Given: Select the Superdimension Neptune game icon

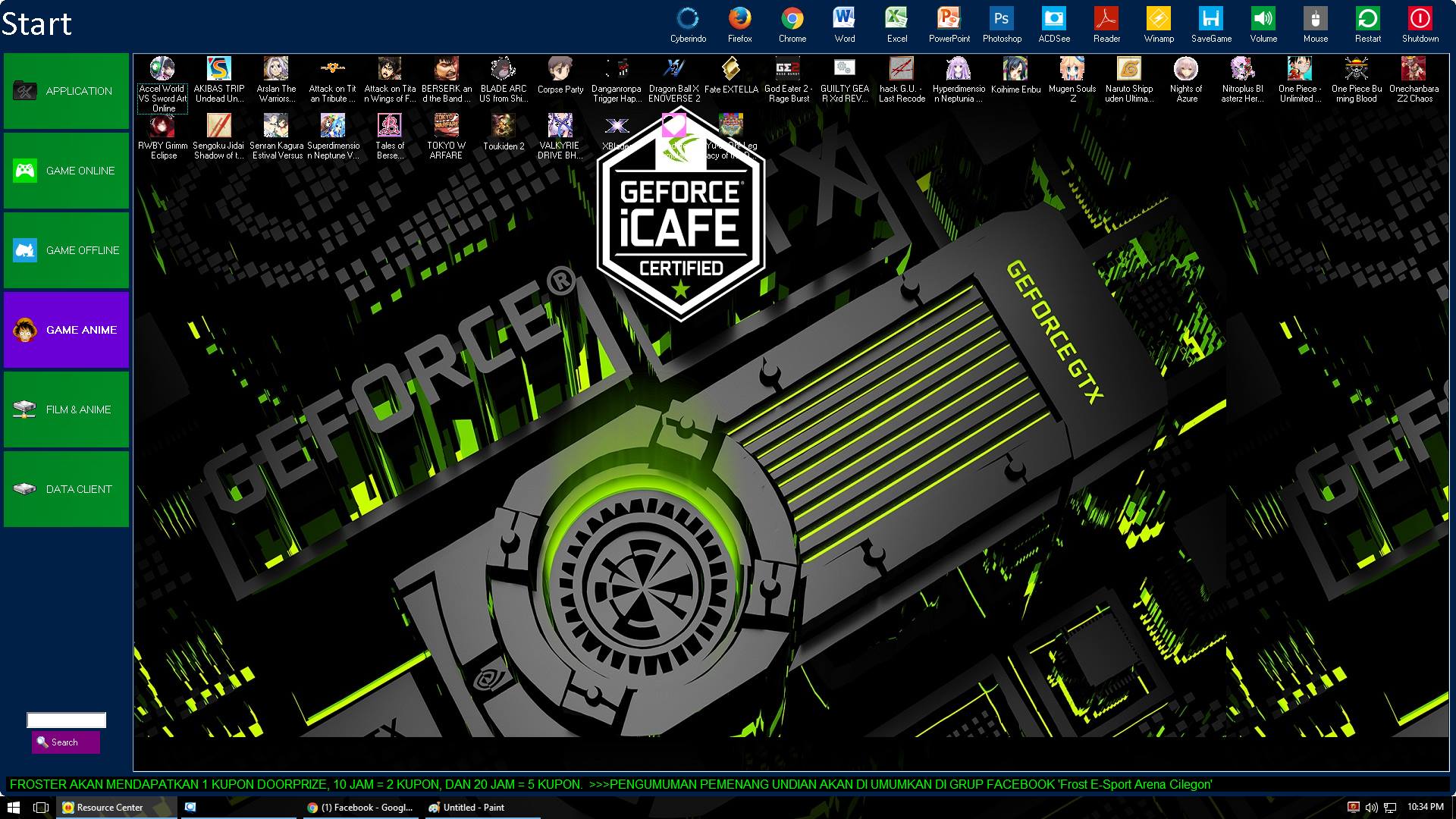Looking at the screenshot, I should point(333,137).
